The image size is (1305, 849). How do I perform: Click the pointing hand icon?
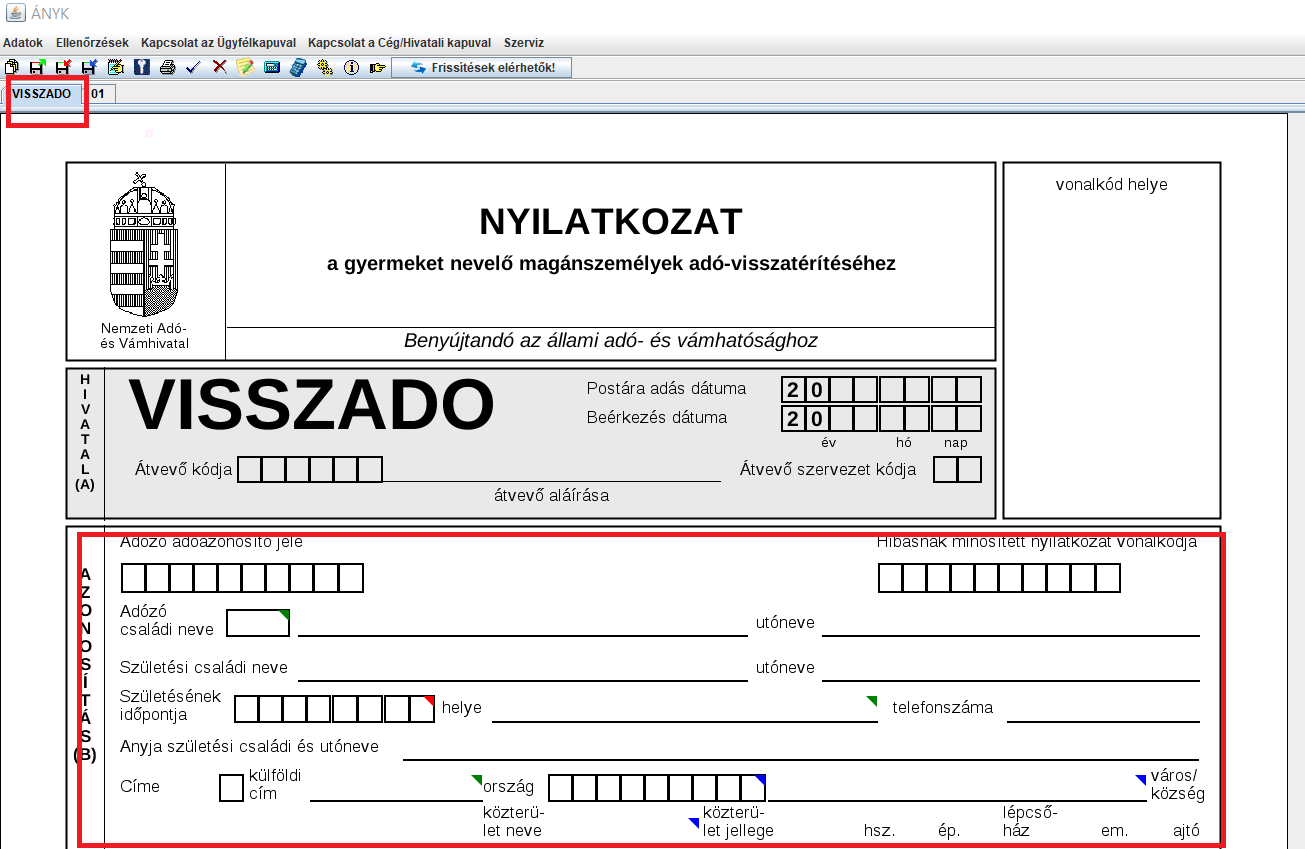pyautogui.click(x=377, y=68)
